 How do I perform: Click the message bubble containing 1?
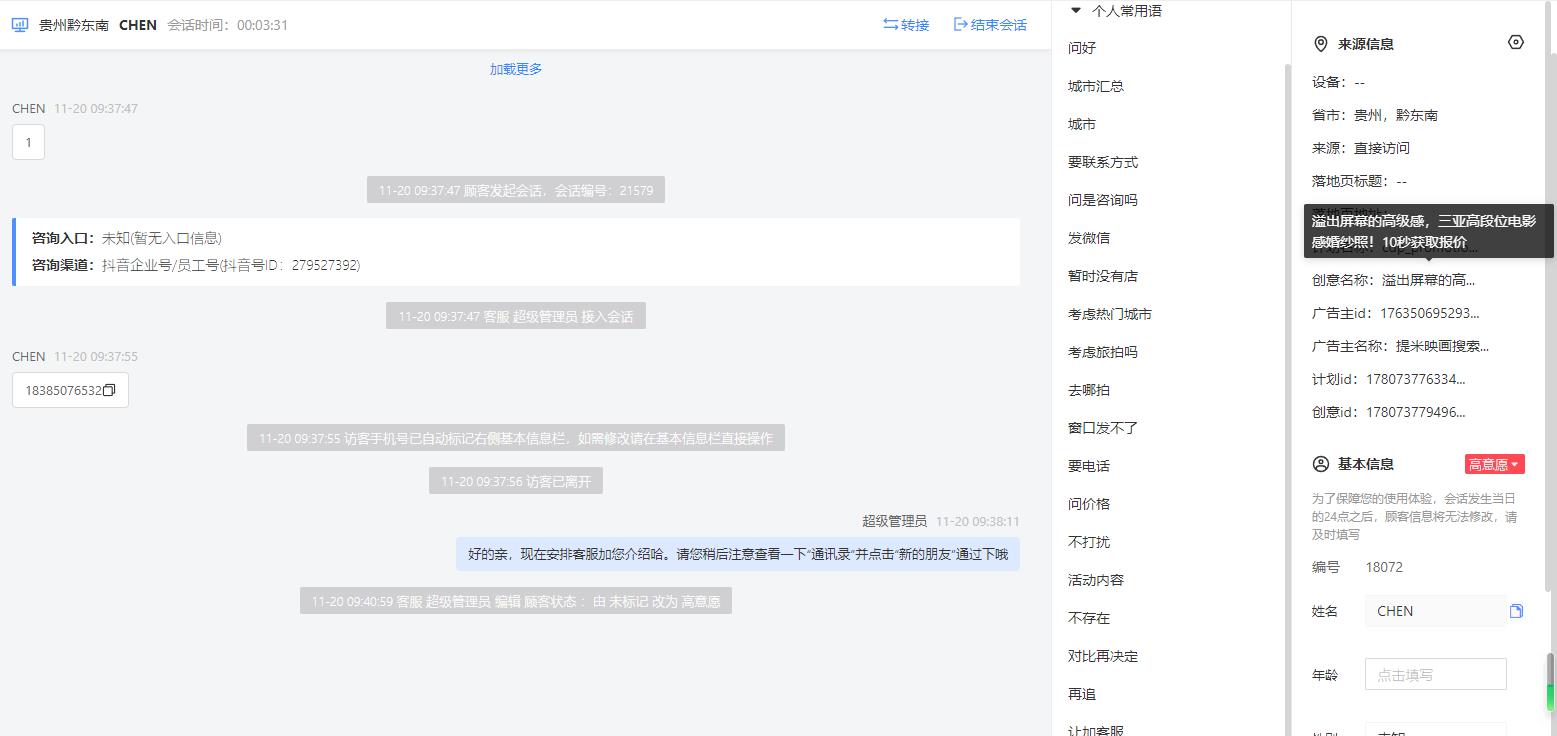click(x=28, y=142)
